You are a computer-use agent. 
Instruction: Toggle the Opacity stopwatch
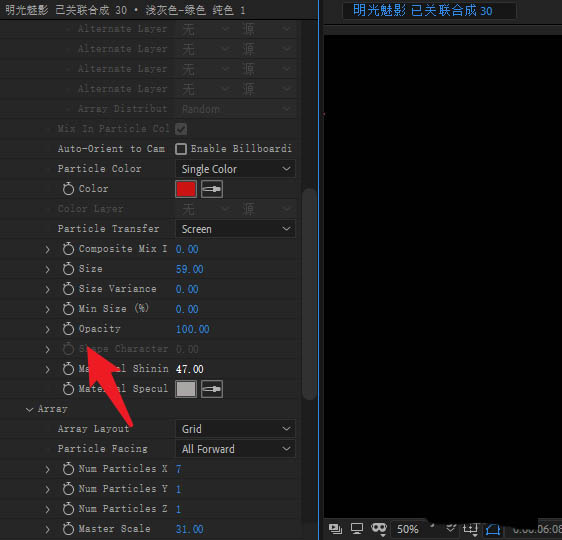[68, 329]
